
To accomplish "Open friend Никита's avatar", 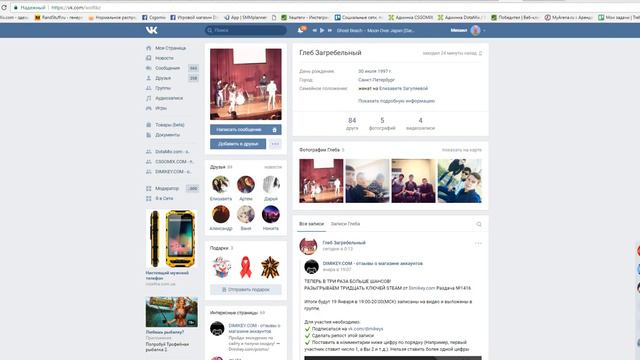I will [x=271, y=214].
